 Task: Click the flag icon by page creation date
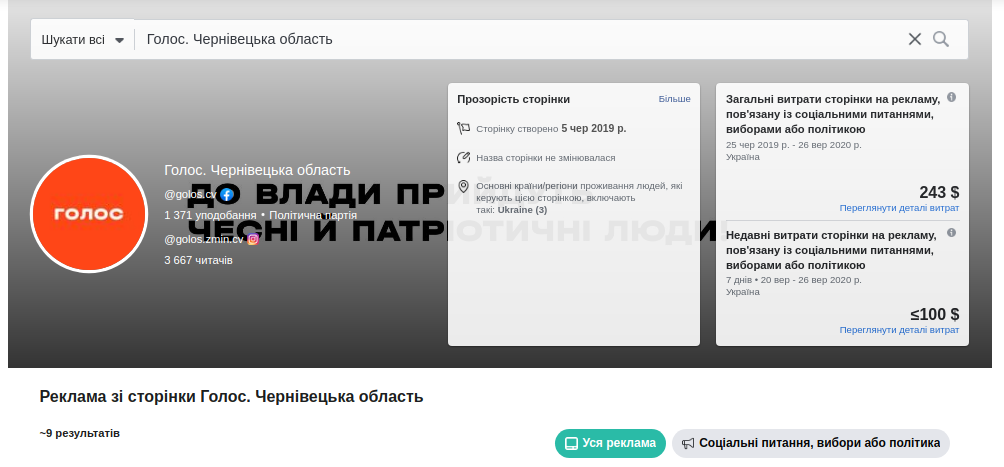tap(464, 128)
